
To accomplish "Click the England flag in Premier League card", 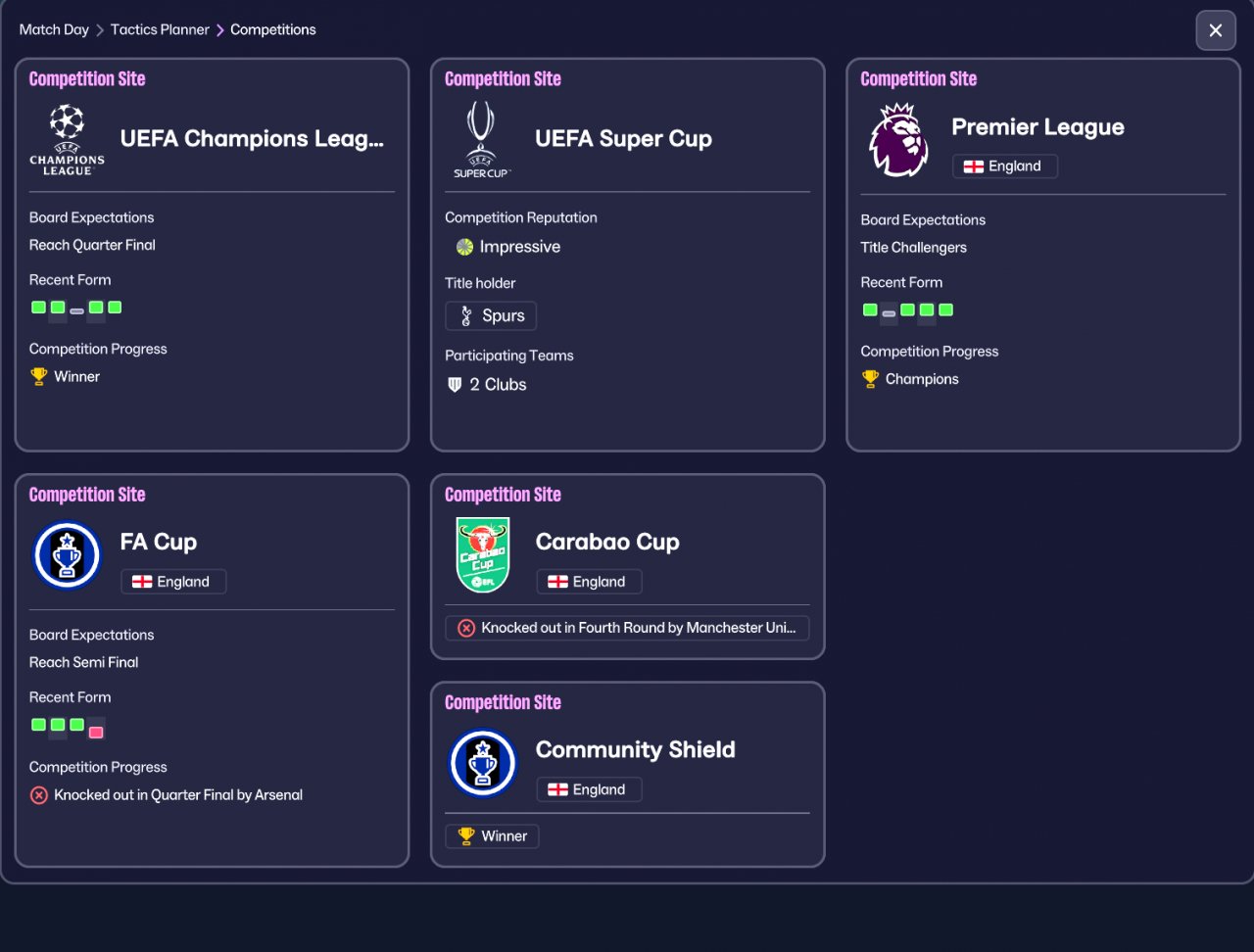I will tap(974, 167).
